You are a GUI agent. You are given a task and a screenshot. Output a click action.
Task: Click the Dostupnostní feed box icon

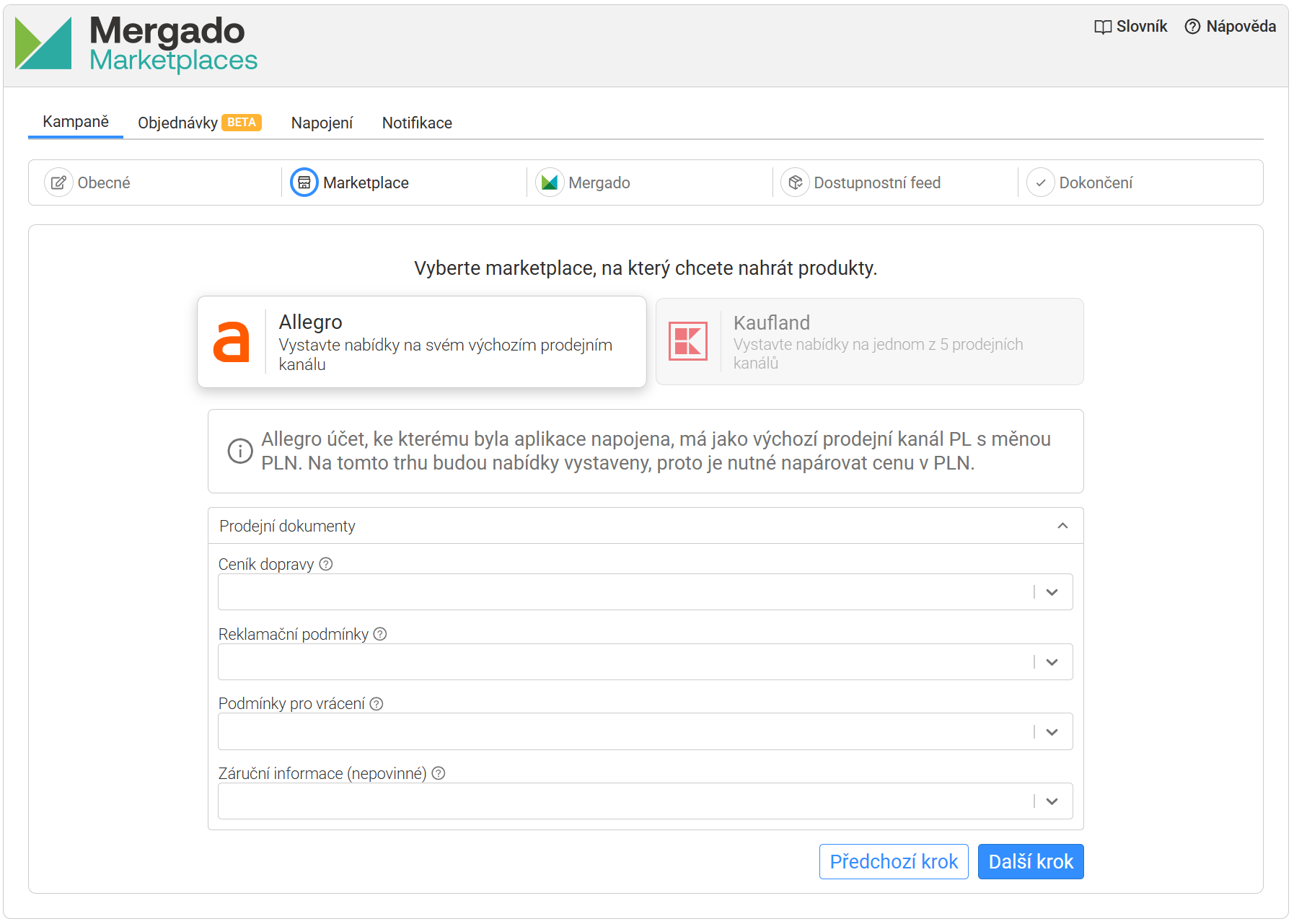[795, 182]
